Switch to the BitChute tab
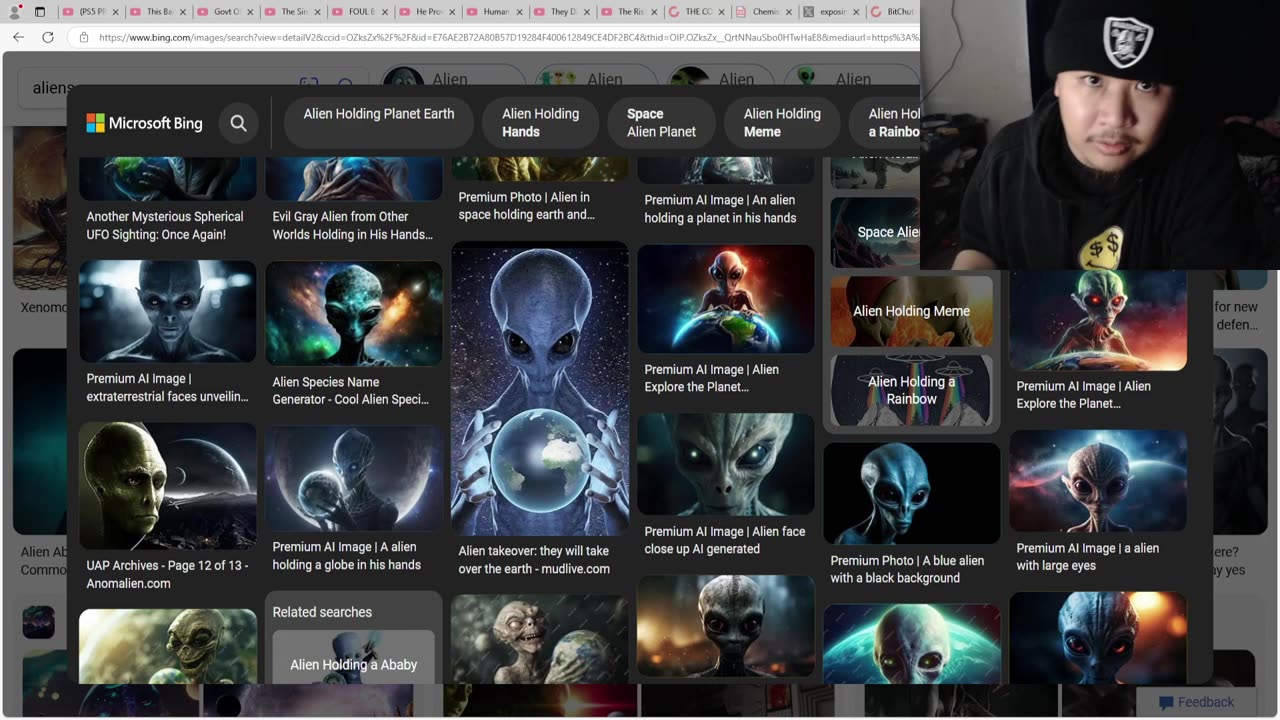 click(891, 12)
